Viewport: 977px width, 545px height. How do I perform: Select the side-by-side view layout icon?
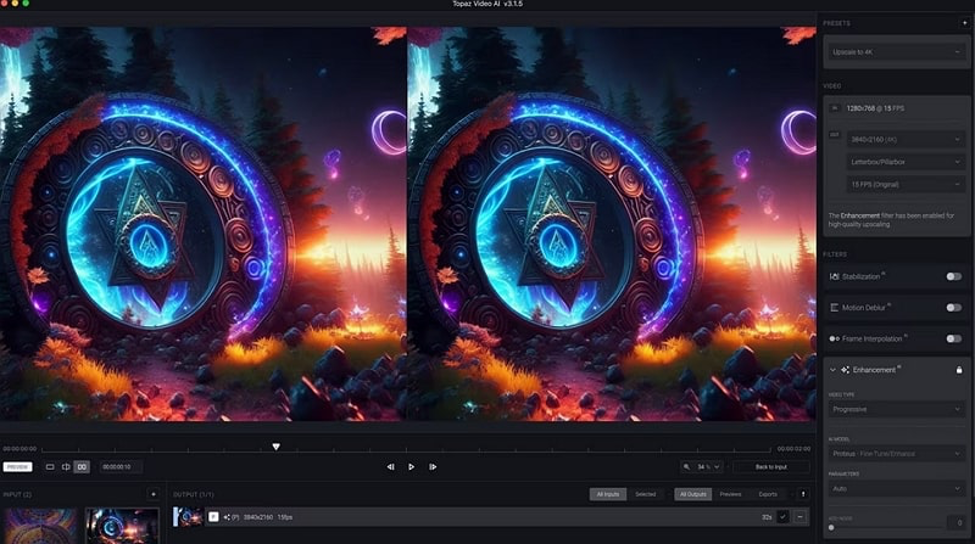click(x=82, y=467)
